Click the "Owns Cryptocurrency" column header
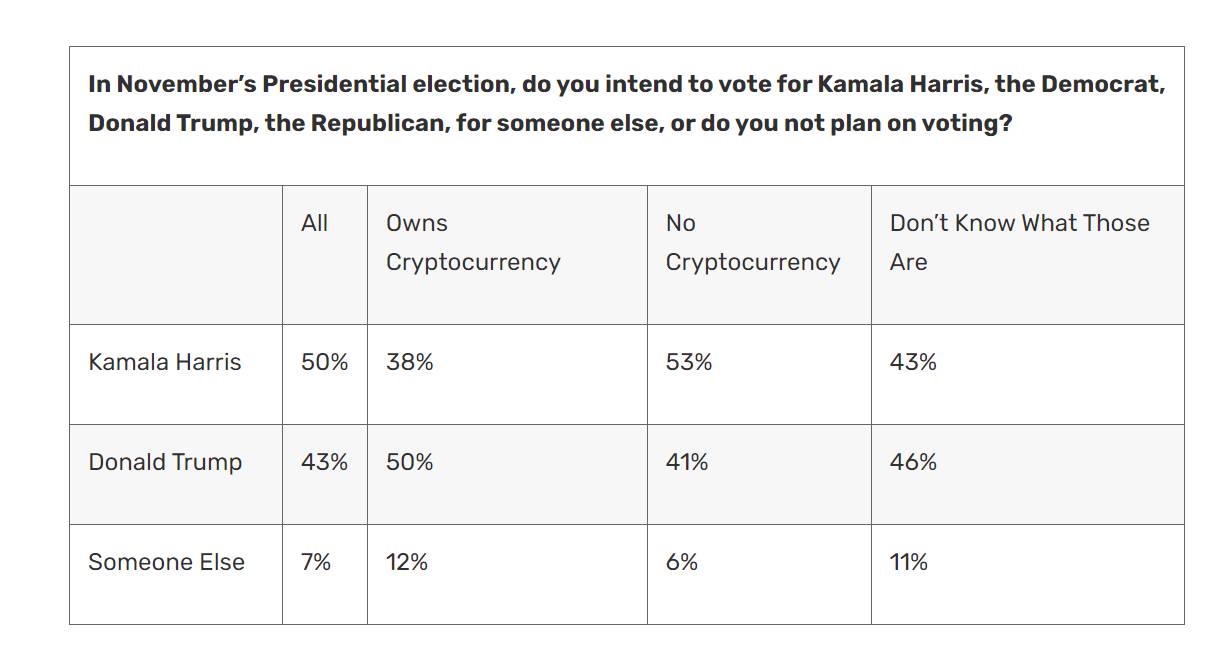1230x672 pixels. coord(473,242)
